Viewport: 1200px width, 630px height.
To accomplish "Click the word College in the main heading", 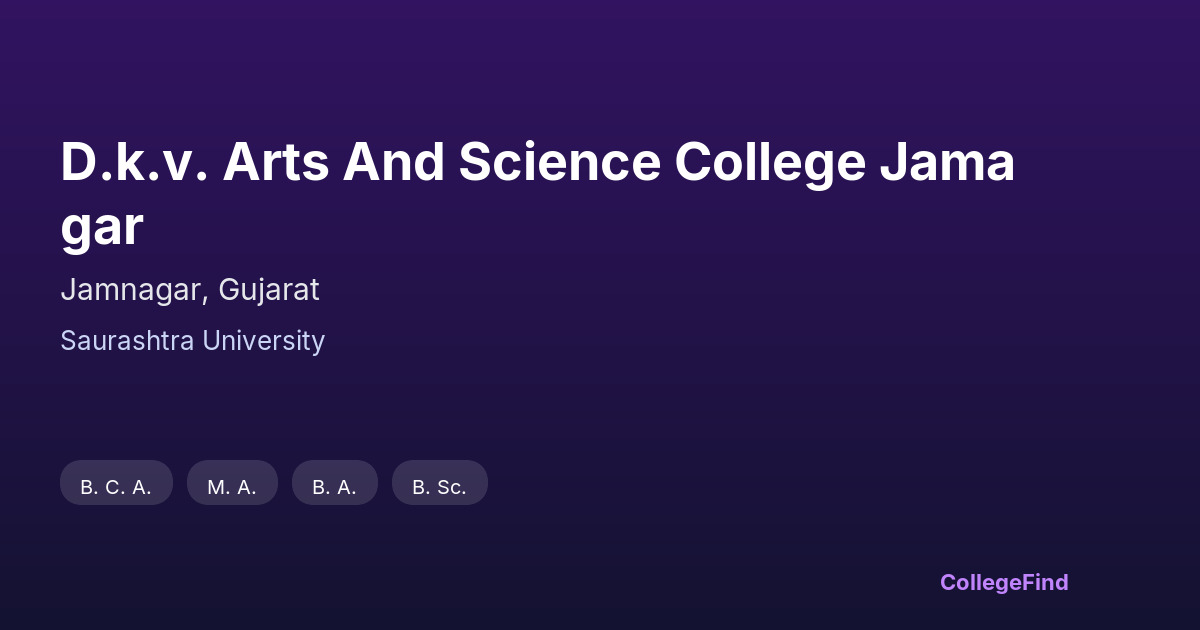I will pyautogui.click(x=769, y=163).
